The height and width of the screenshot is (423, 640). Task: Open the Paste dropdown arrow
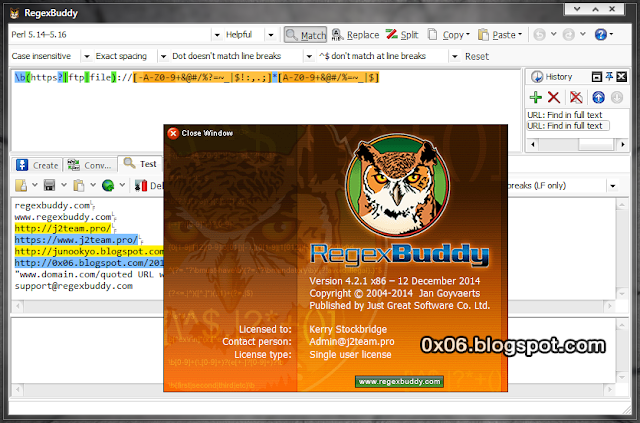520,34
